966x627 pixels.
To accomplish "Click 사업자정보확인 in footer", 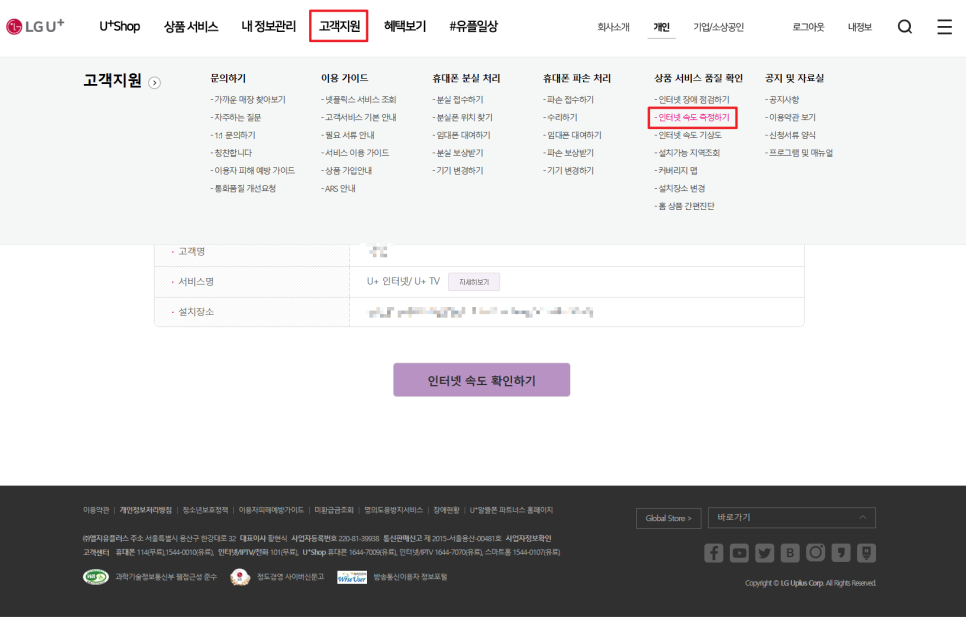I will click(x=529, y=538).
